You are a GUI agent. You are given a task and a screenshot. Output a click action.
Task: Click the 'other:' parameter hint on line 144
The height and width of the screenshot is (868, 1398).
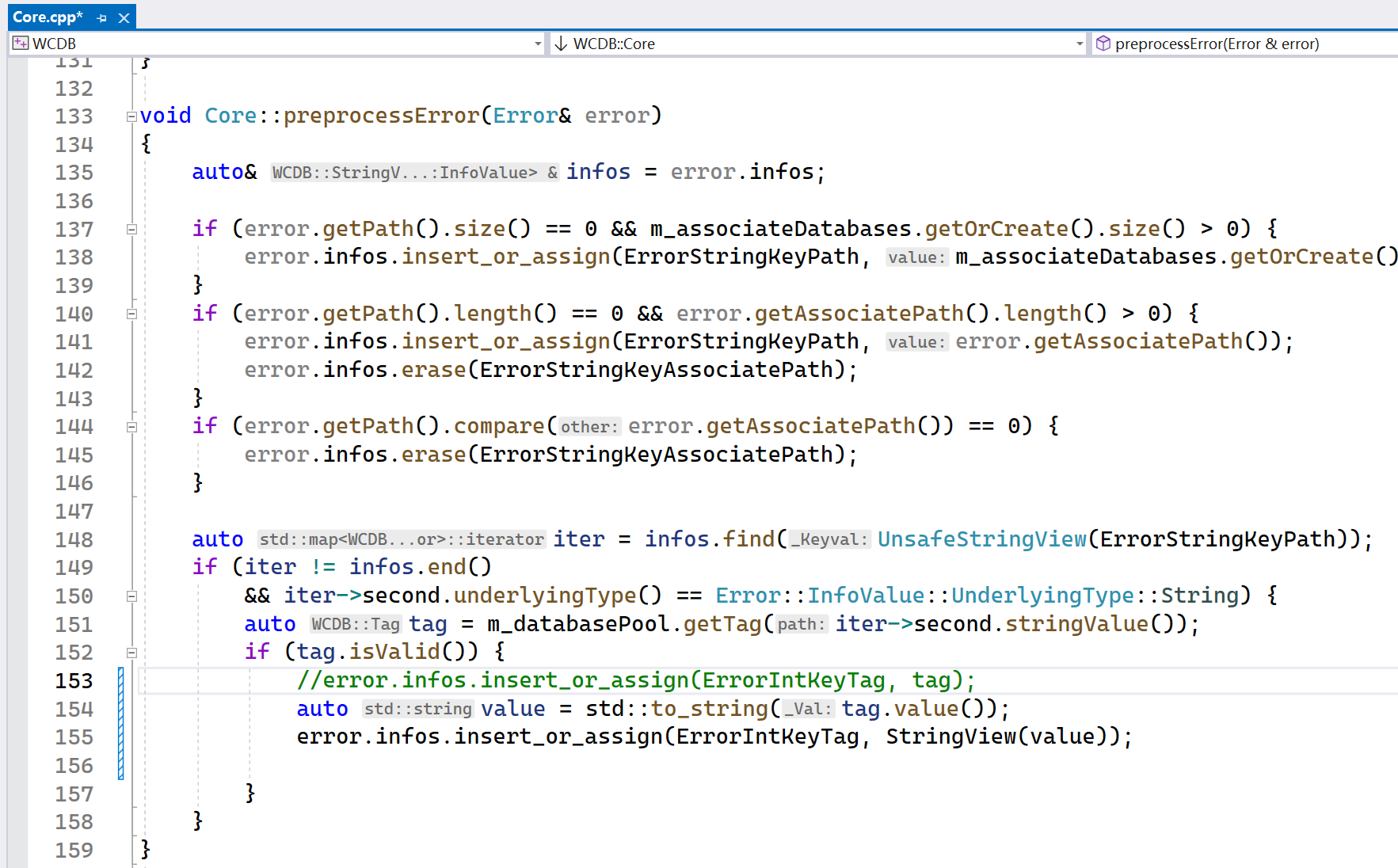pyautogui.click(x=589, y=426)
